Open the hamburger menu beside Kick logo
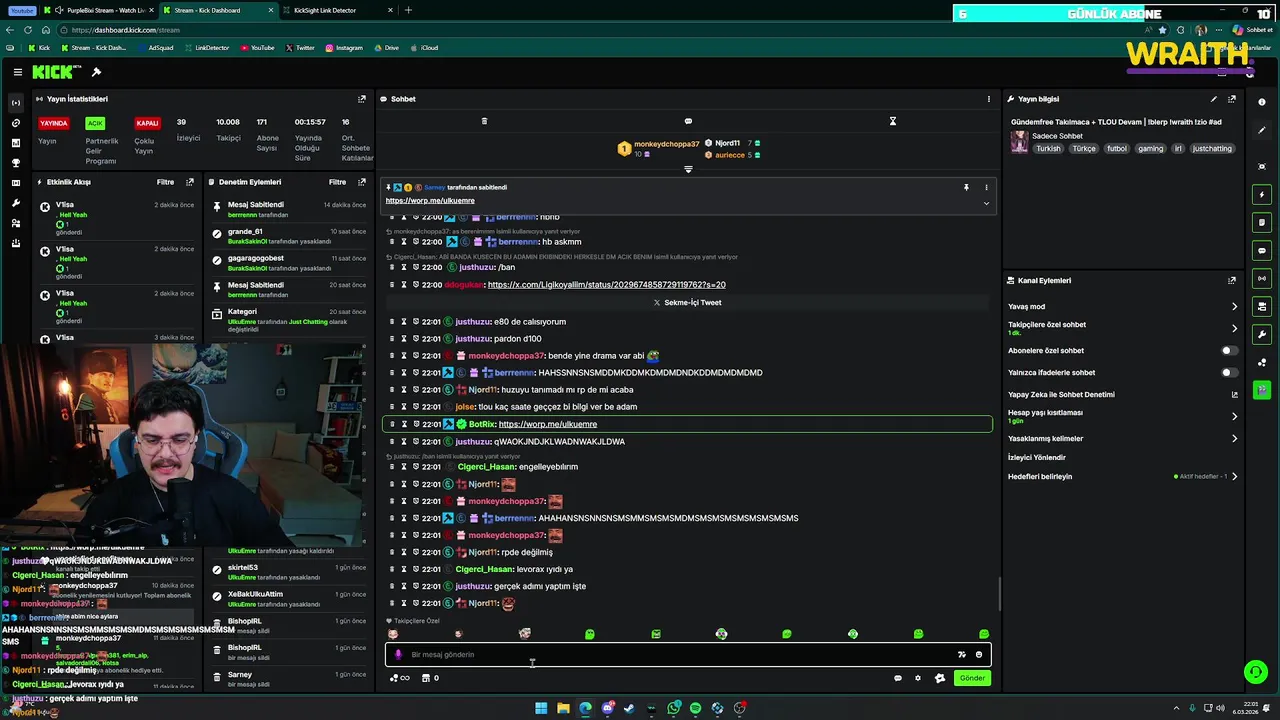The width and height of the screenshot is (1280, 720). click(x=18, y=72)
